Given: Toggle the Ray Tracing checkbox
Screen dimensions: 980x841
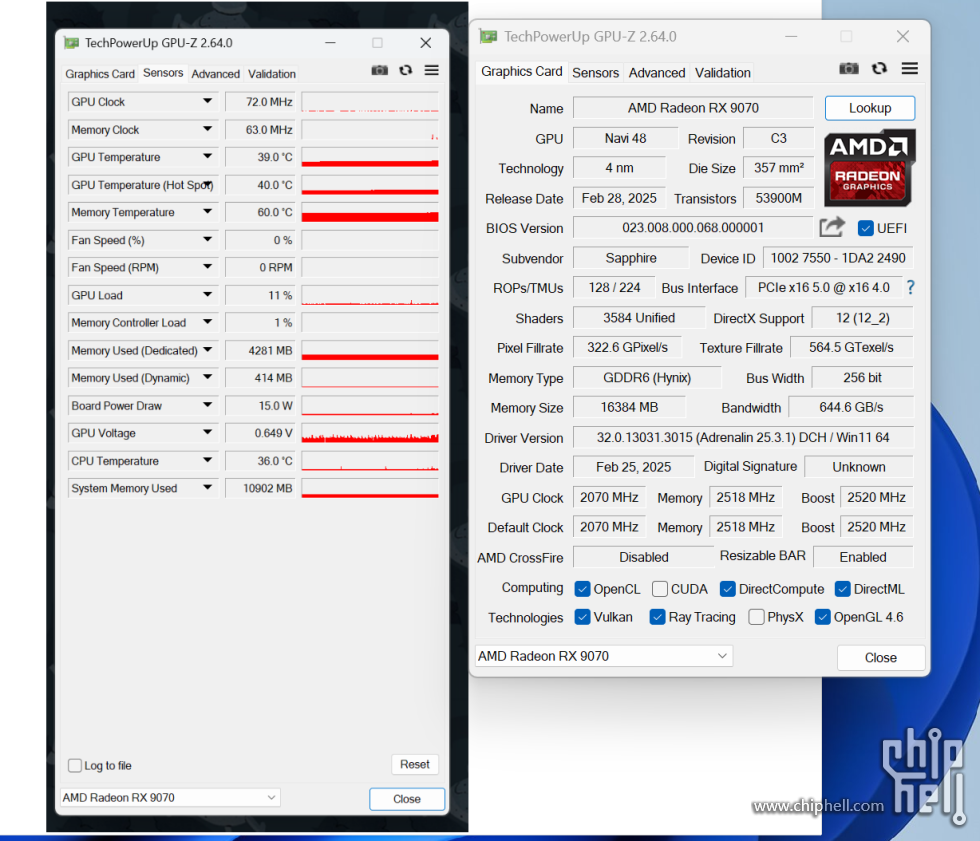Looking at the screenshot, I should 657,617.
